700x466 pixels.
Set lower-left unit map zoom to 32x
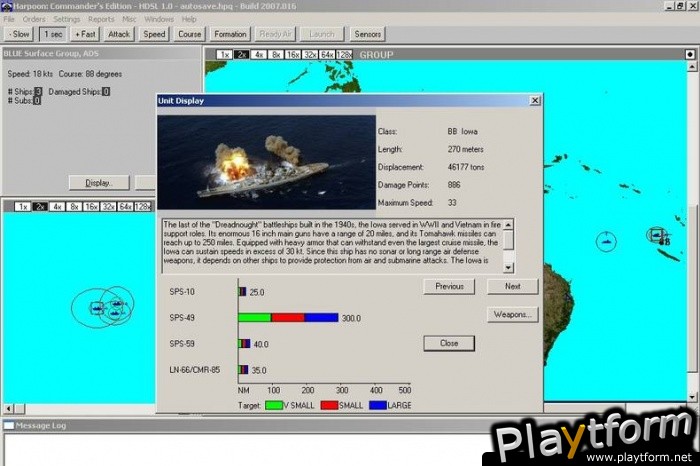click(x=108, y=207)
